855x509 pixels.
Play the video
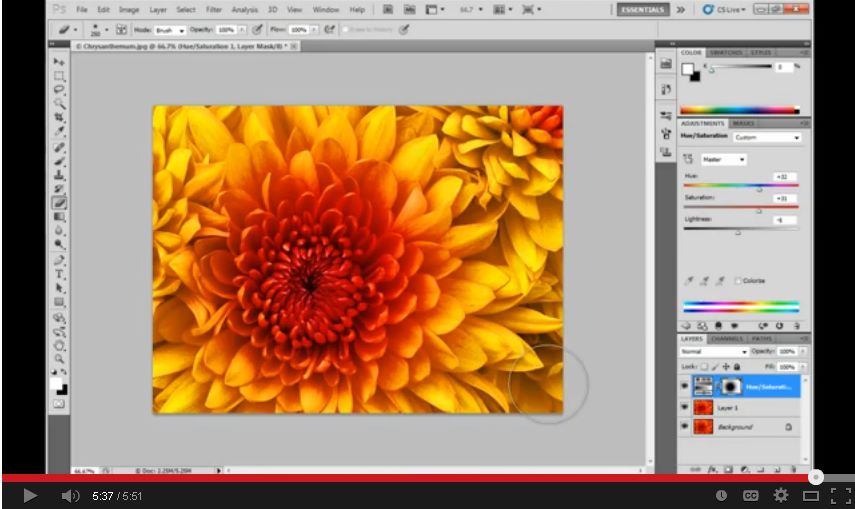pyautogui.click(x=29, y=495)
